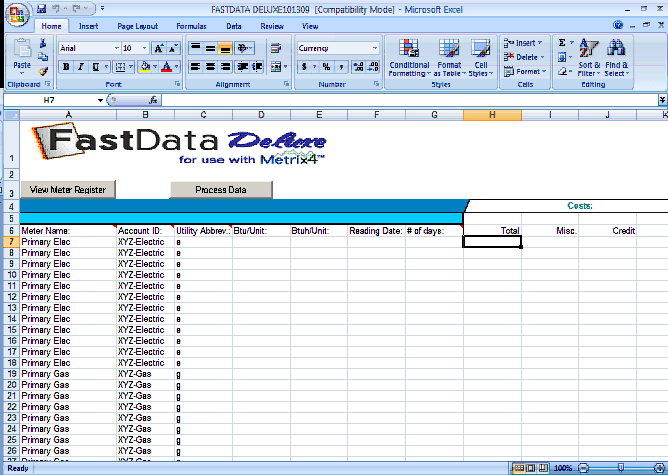Image resolution: width=668 pixels, height=475 pixels.
Task: Click the Cut scissors icon
Action: tap(43, 43)
